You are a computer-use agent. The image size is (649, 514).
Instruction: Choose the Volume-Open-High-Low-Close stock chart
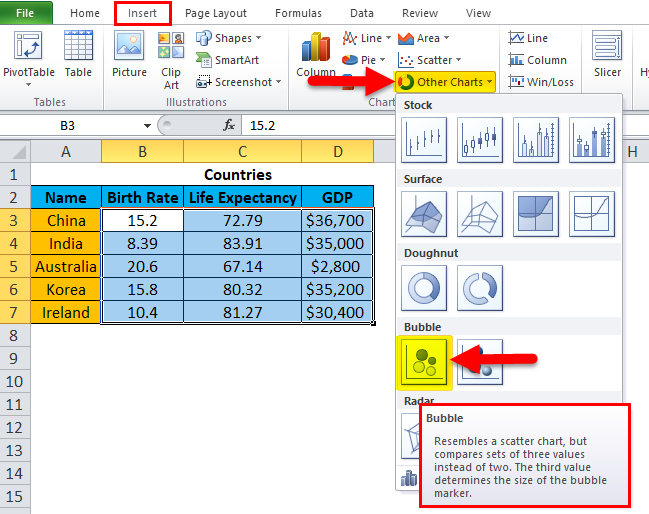(x=591, y=139)
